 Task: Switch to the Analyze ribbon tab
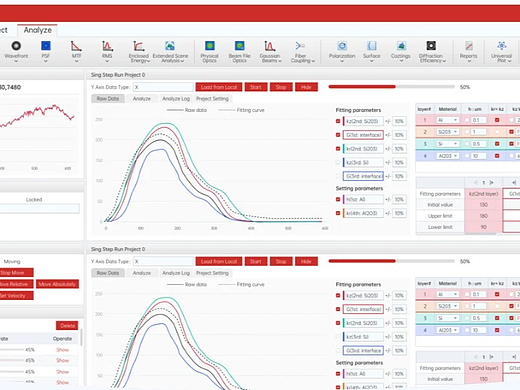(x=37, y=30)
